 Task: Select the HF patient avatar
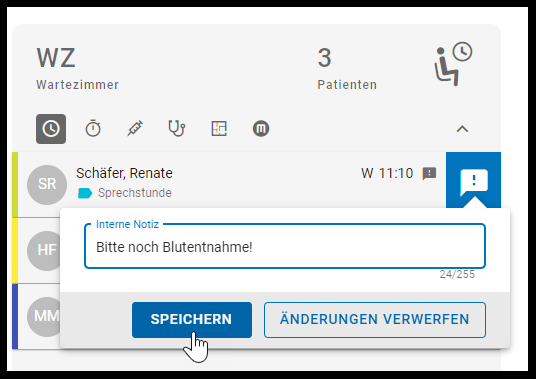pyautogui.click(x=44, y=251)
